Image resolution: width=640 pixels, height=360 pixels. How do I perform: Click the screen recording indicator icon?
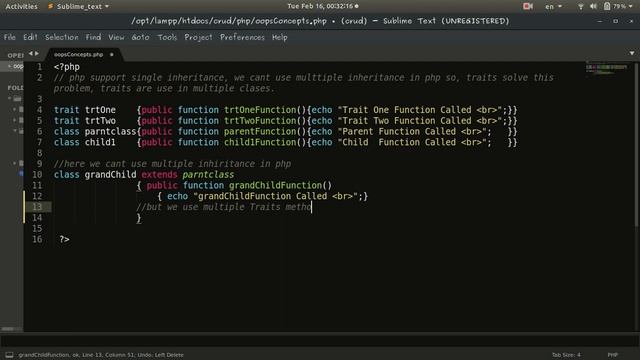tap(528, 6)
